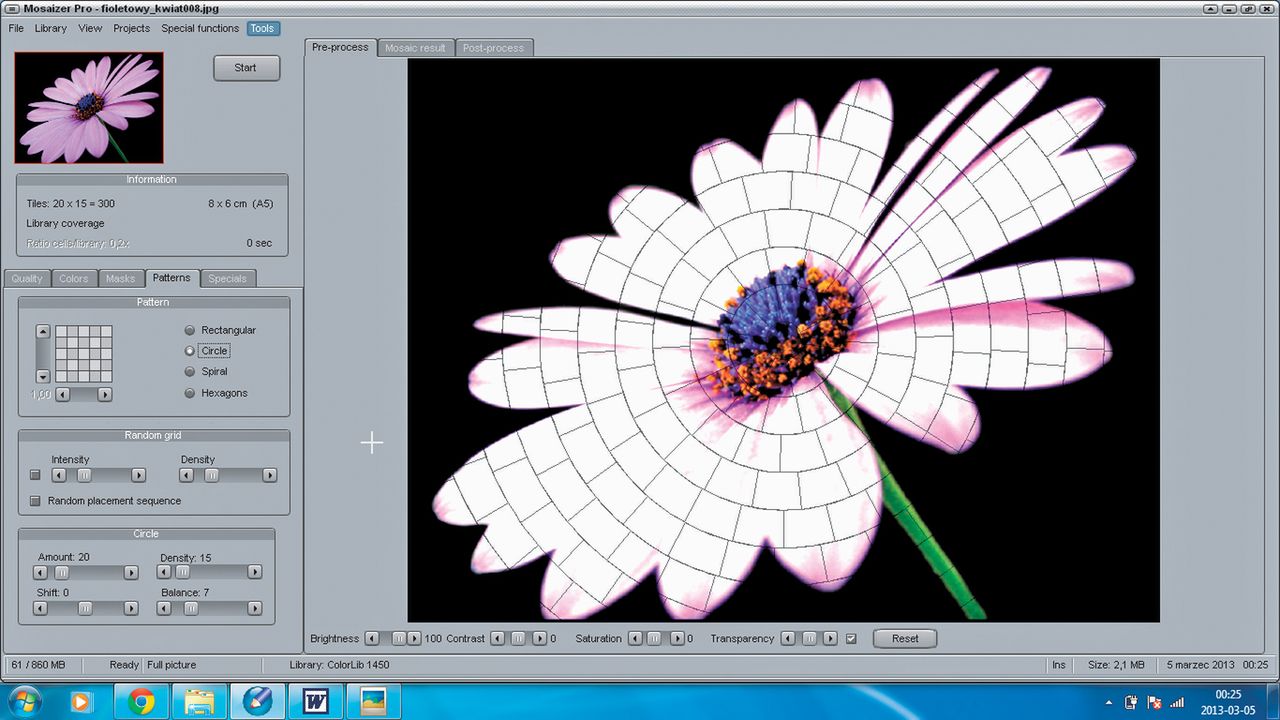The image size is (1280, 720).
Task: Switch to the Mosaizer Pro taskbar icon
Action: (257, 702)
